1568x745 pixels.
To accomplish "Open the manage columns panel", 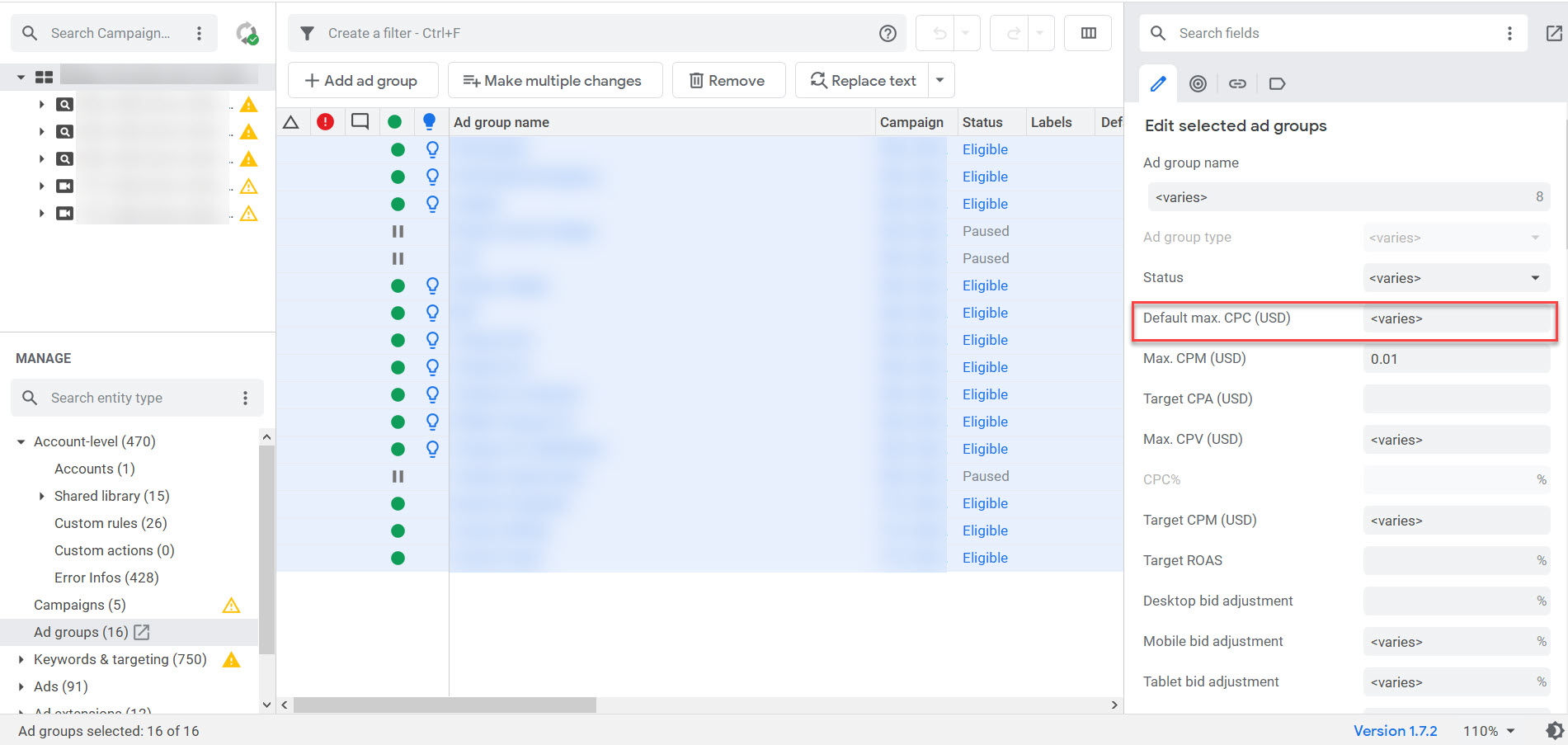I will point(1087,33).
